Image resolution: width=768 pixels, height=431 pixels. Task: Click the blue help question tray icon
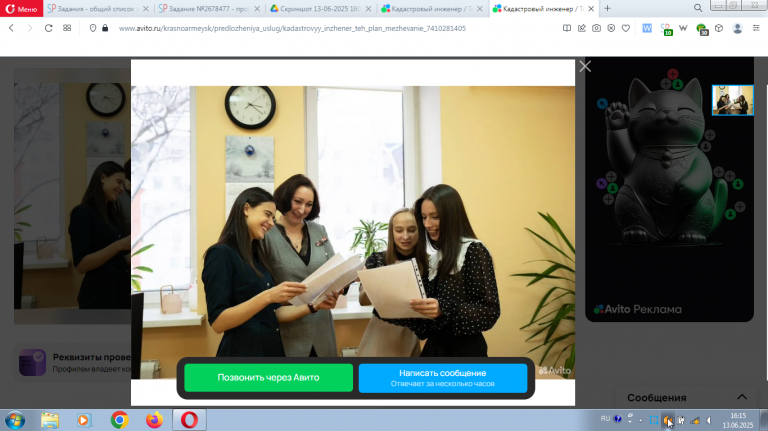pos(618,419)
